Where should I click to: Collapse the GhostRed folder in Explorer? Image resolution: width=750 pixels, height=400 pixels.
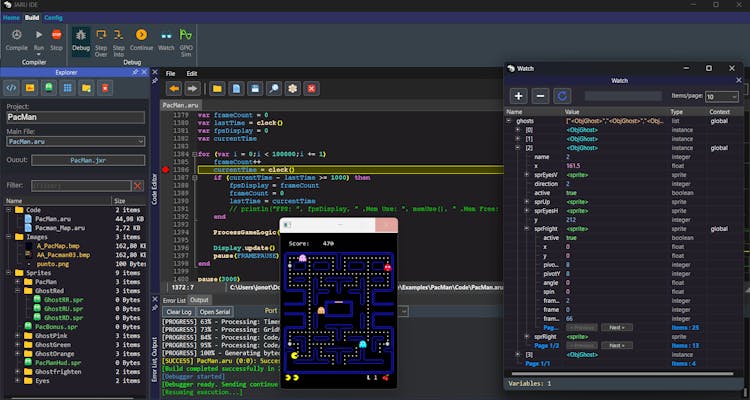[18, 290]
